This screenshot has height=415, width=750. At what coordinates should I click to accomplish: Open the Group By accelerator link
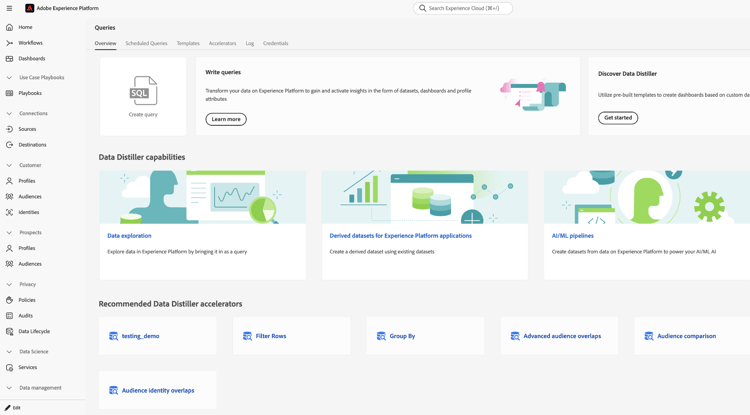[402, 336]
